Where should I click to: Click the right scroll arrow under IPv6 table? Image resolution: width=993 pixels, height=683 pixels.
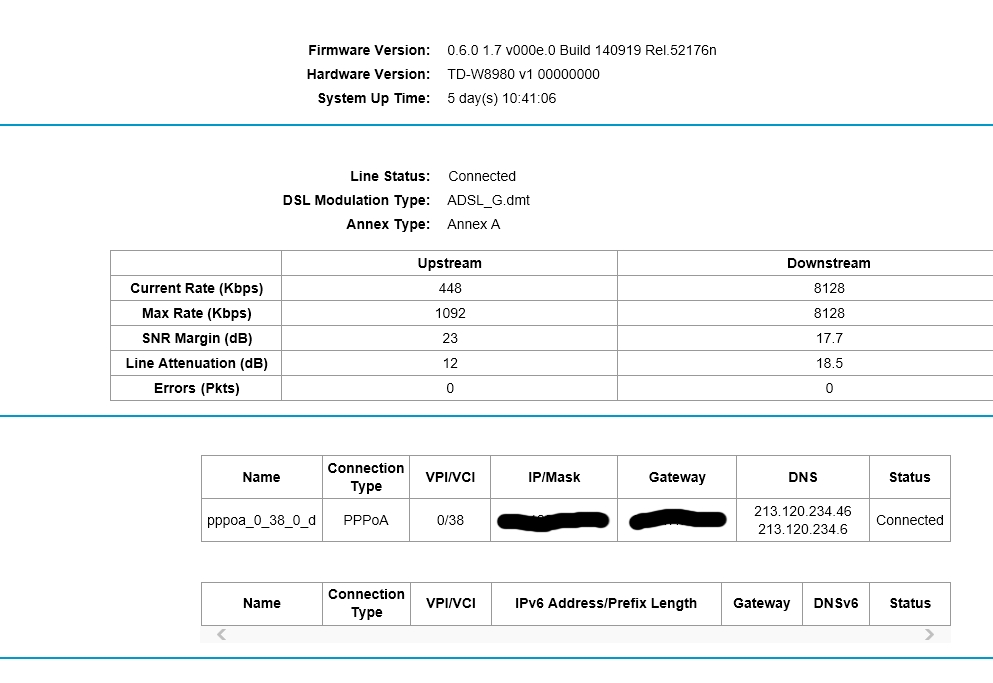click(x=929, y=634)
